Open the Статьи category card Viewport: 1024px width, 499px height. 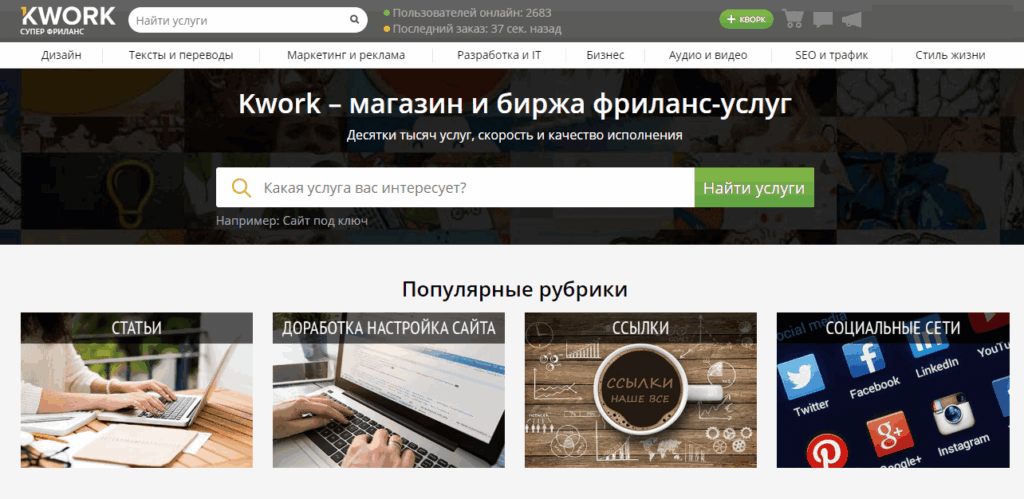136,390
